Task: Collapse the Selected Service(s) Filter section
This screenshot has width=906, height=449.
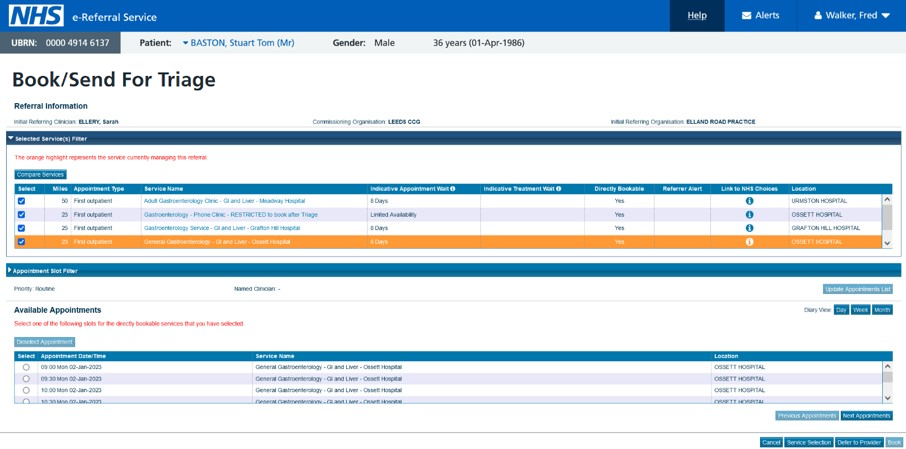Action: click(11, 138)
